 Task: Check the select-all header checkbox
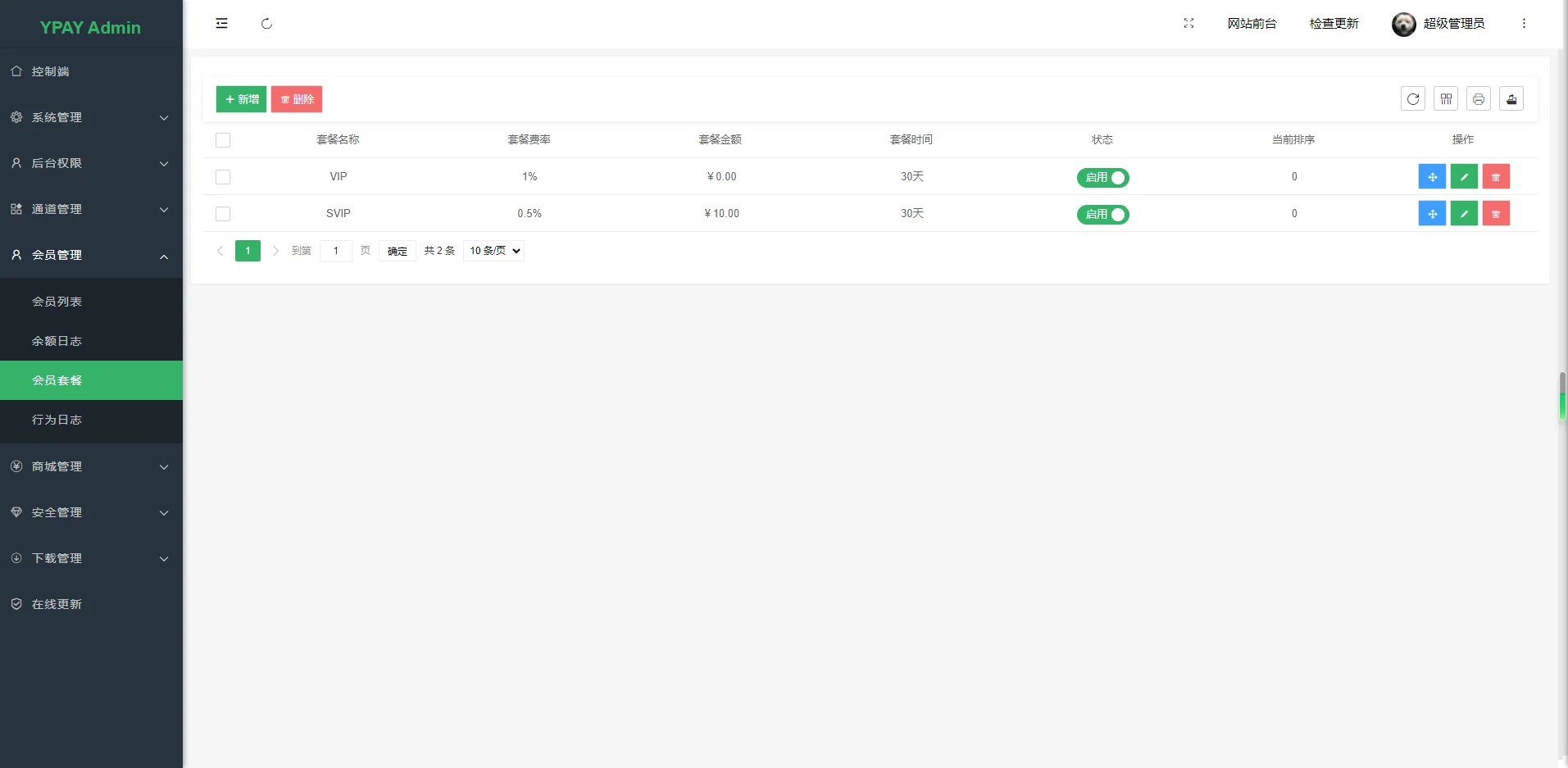click(223, 140)
